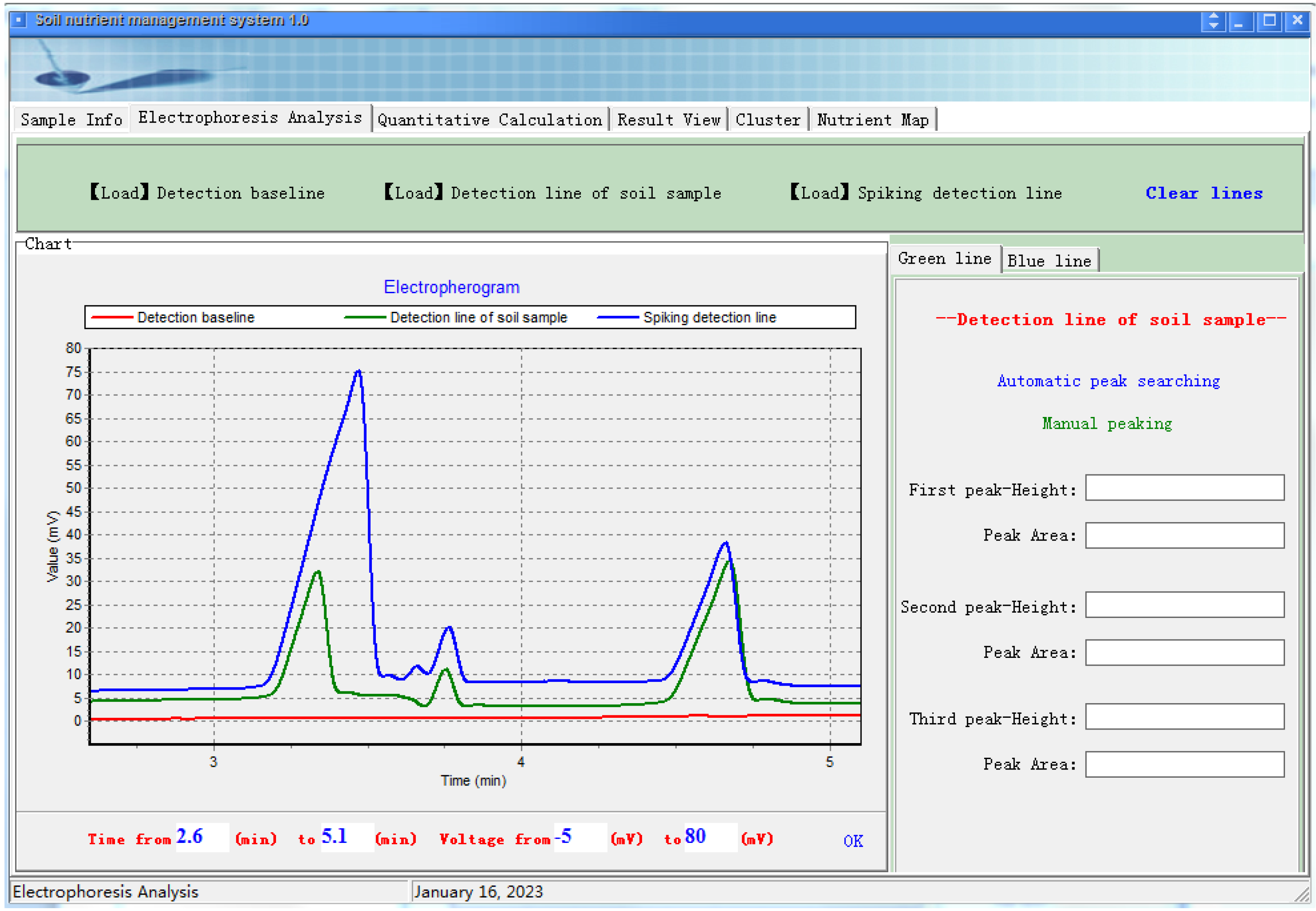
Task: Click the Clear lines link
Action: click(1203, 193)
